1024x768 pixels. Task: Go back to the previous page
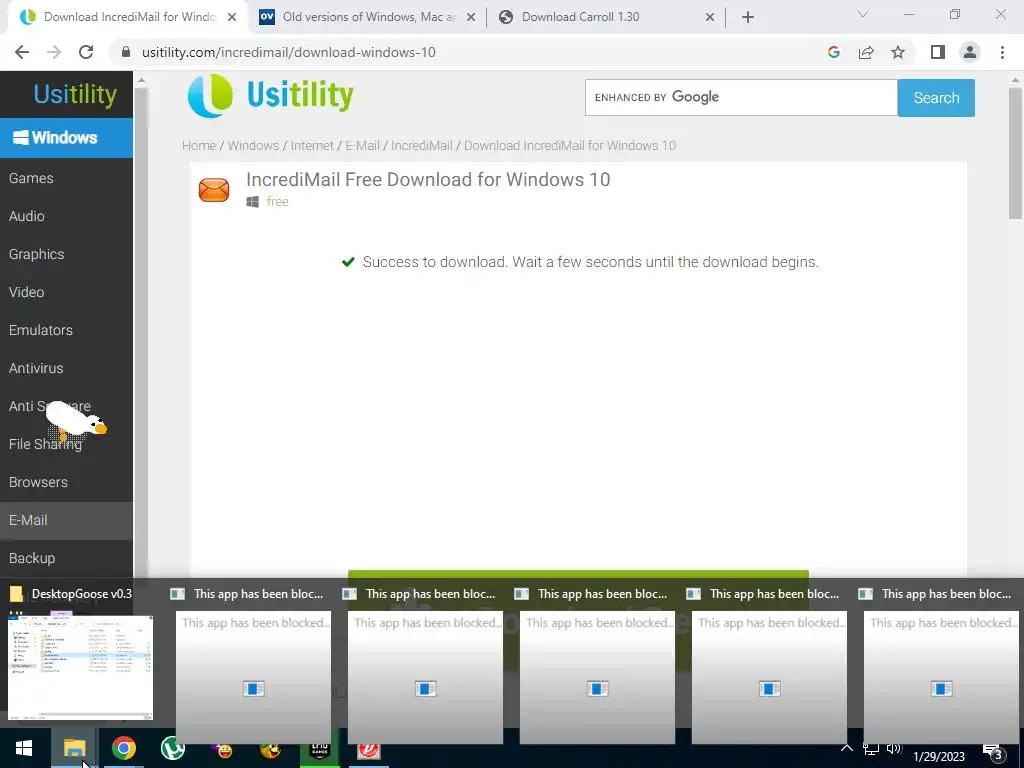22,52
